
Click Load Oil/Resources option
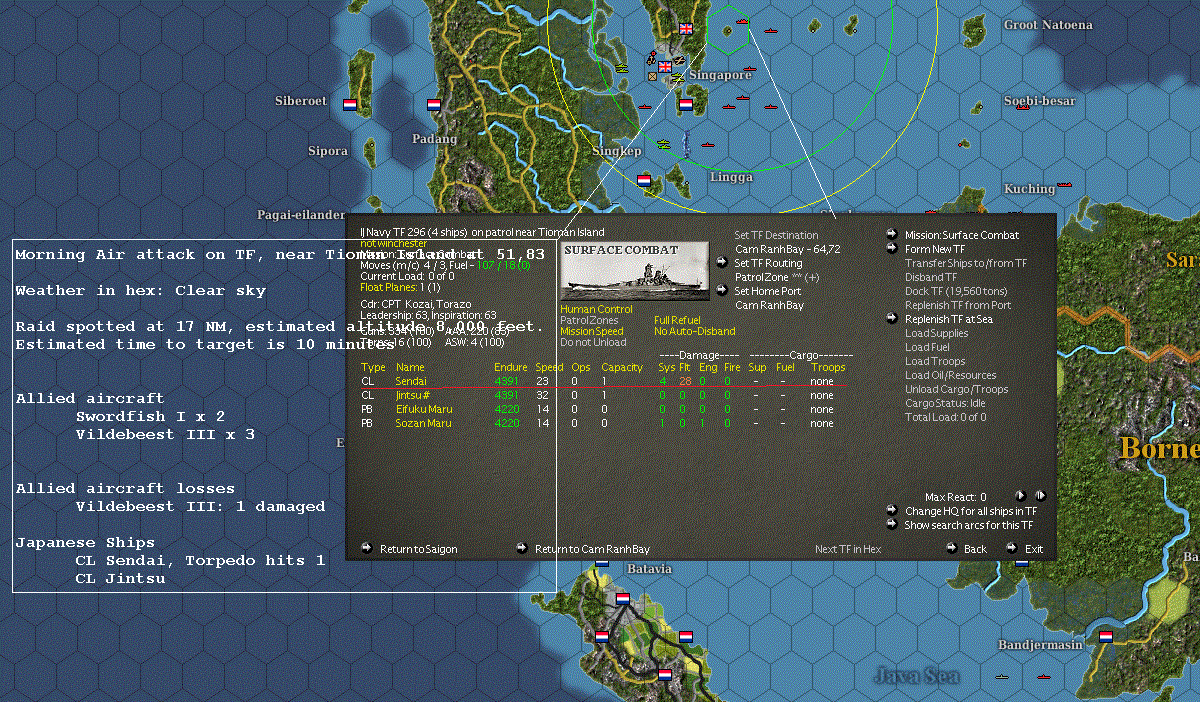pyautogui.click(x=951, y=375)
